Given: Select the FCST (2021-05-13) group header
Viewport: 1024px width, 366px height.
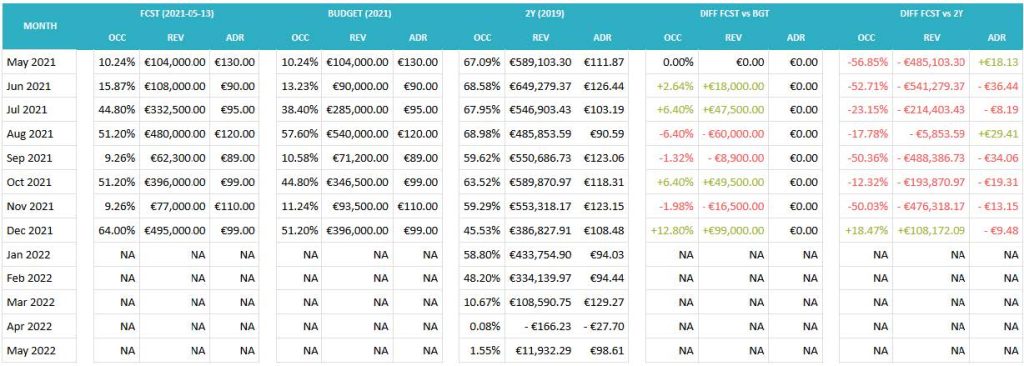Looking at the screenshot, I should tap(176, 13).
